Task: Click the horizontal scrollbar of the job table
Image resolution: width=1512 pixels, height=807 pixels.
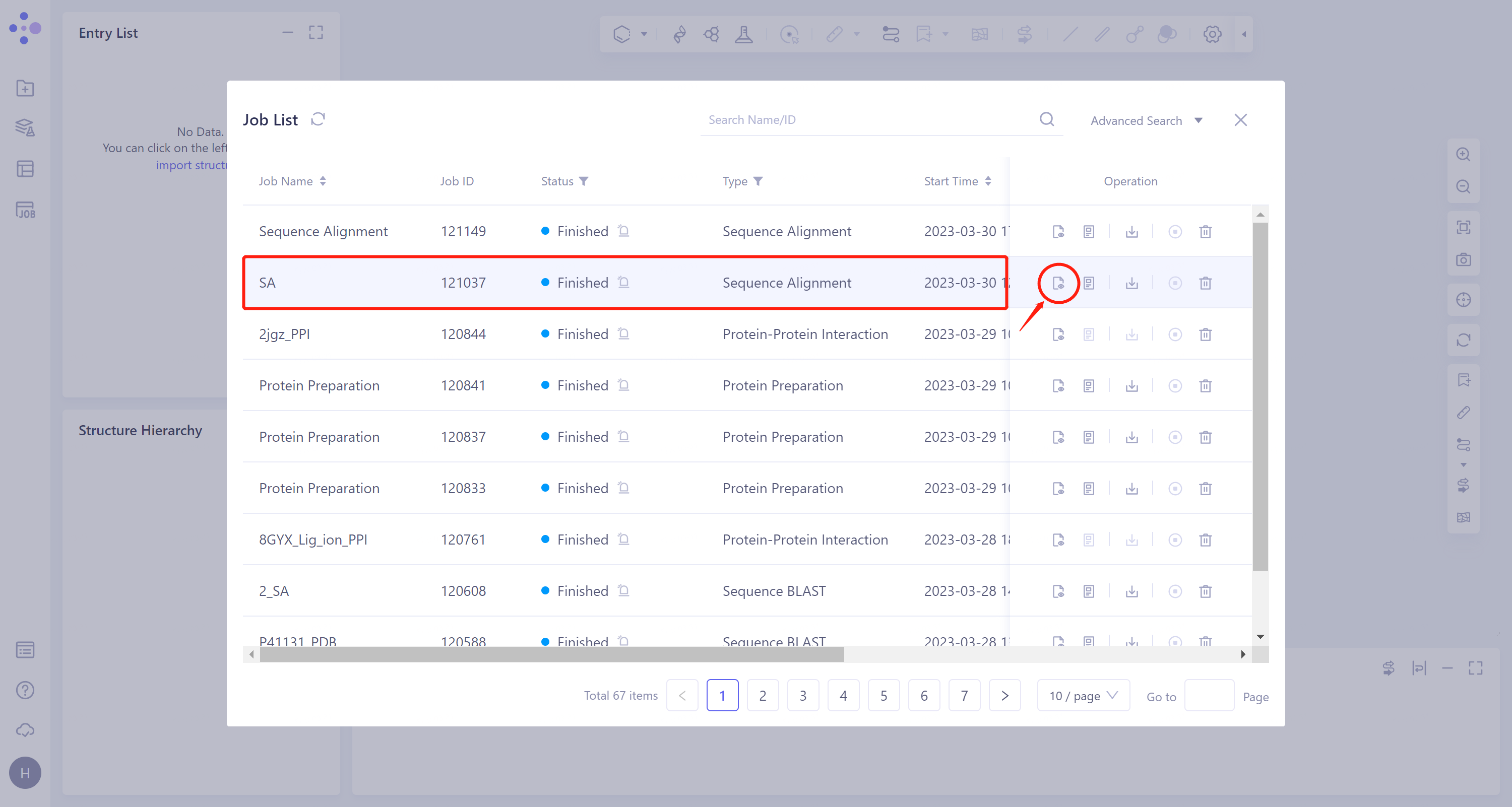Action: click(552, 654)
